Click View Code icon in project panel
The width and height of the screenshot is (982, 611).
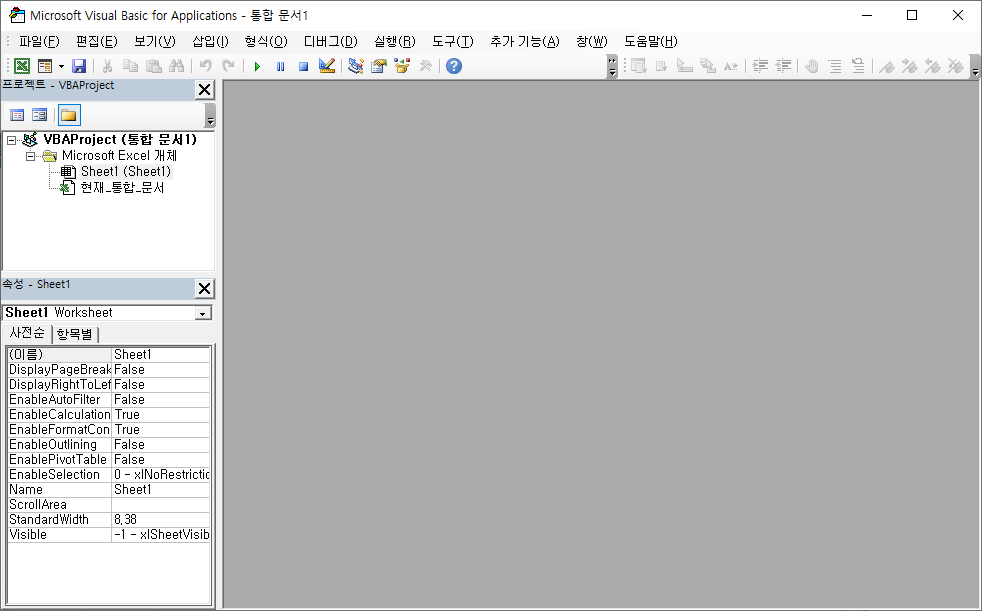[x=17, y=115]
